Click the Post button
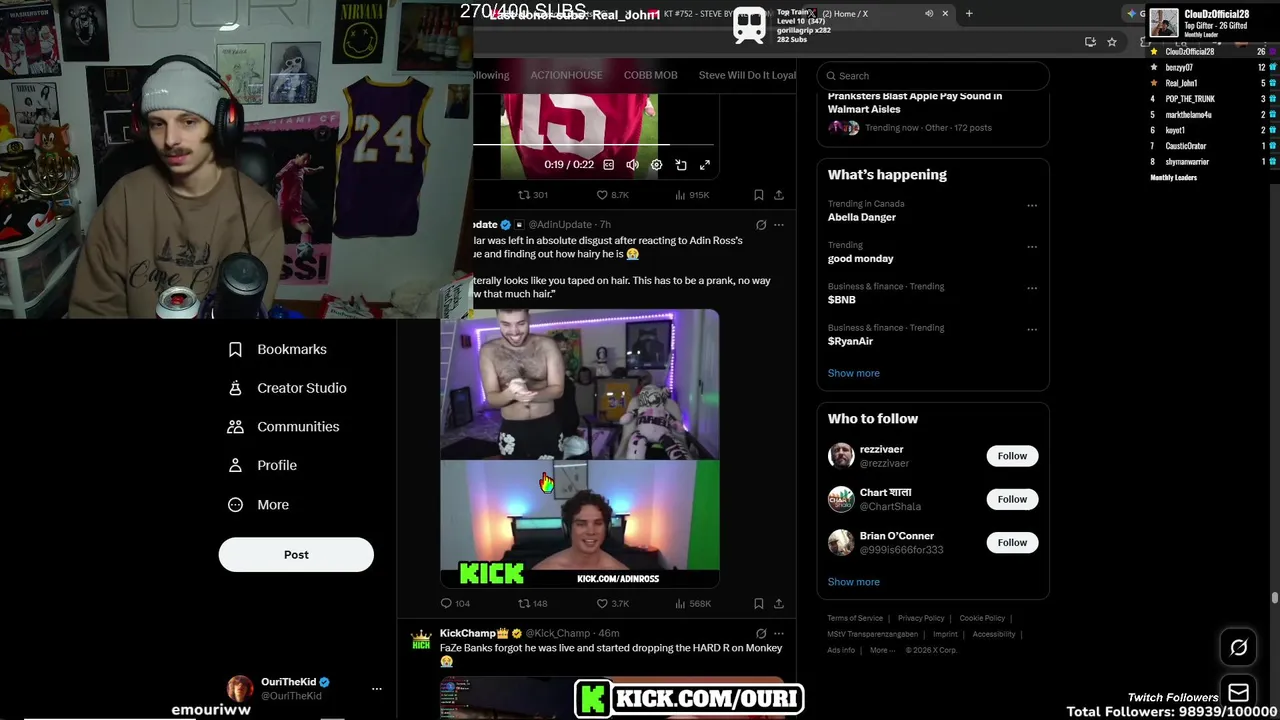This screenshot has width=1280, height=720. tap(296, 555)
